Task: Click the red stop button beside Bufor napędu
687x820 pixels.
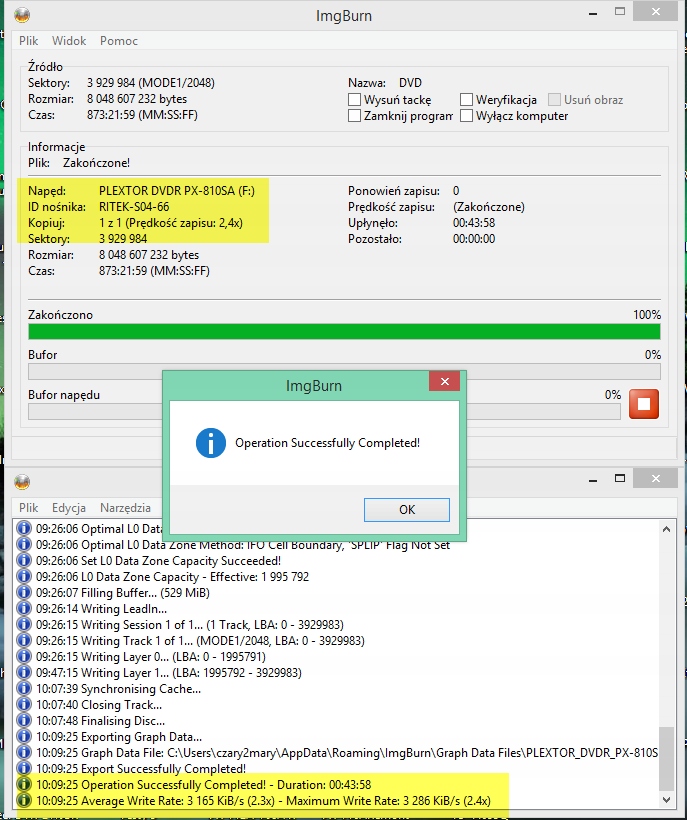Action: click(x=644, y=404)
